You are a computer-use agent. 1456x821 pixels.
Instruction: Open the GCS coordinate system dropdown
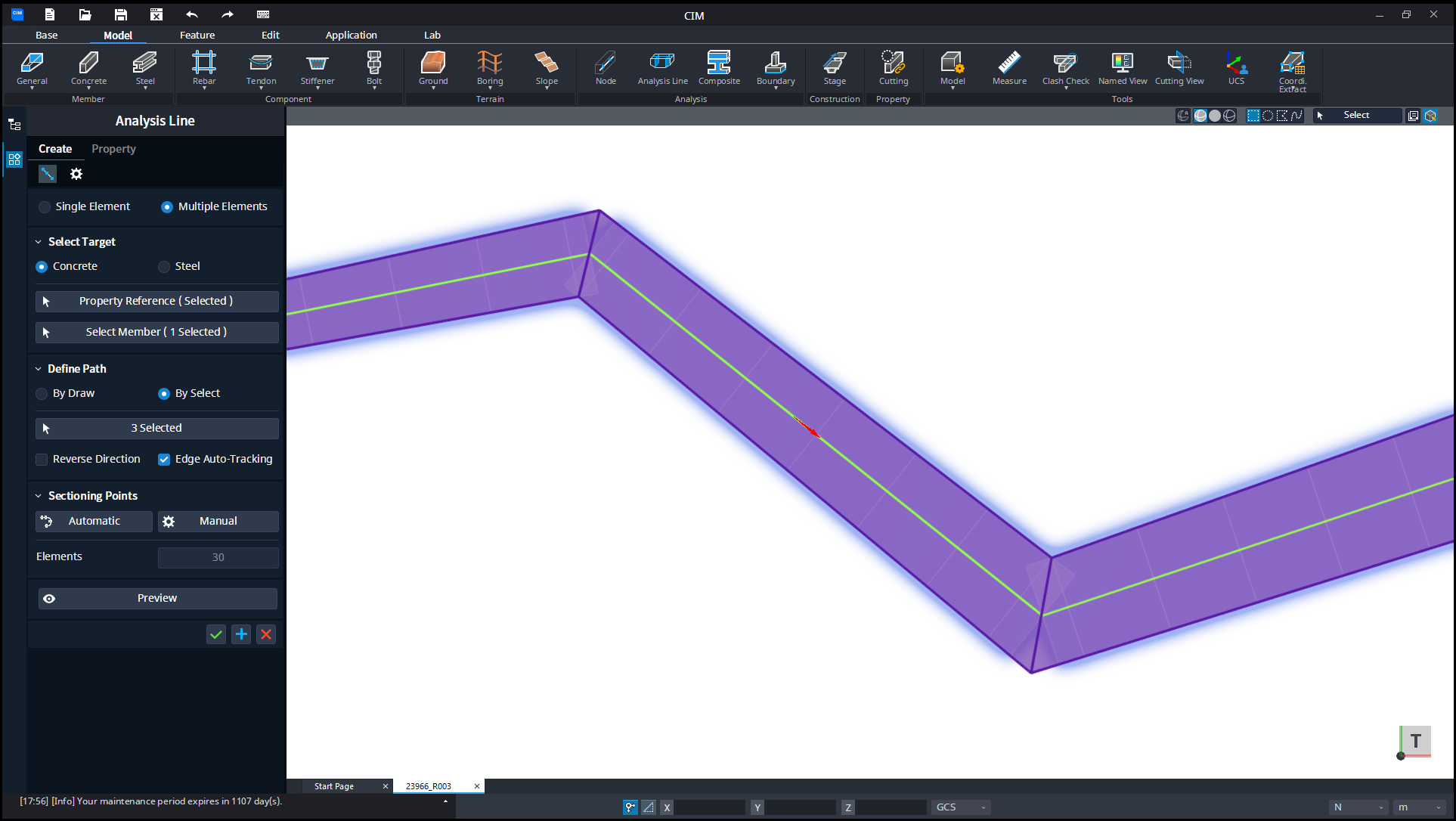pyautogui.click(x=961, y=807)
